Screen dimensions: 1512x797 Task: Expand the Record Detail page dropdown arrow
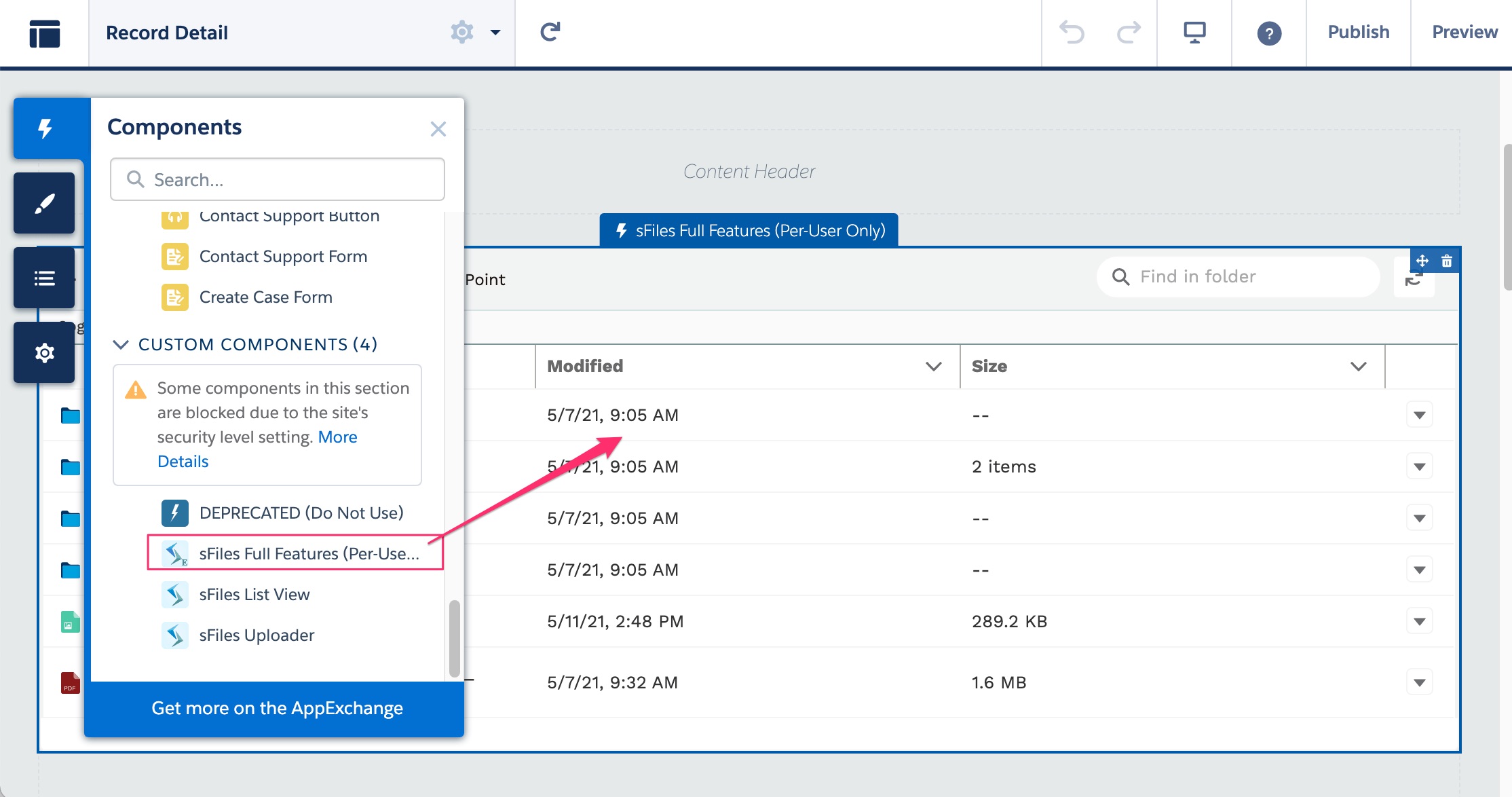pyautogui.click(x=495, y=32)
